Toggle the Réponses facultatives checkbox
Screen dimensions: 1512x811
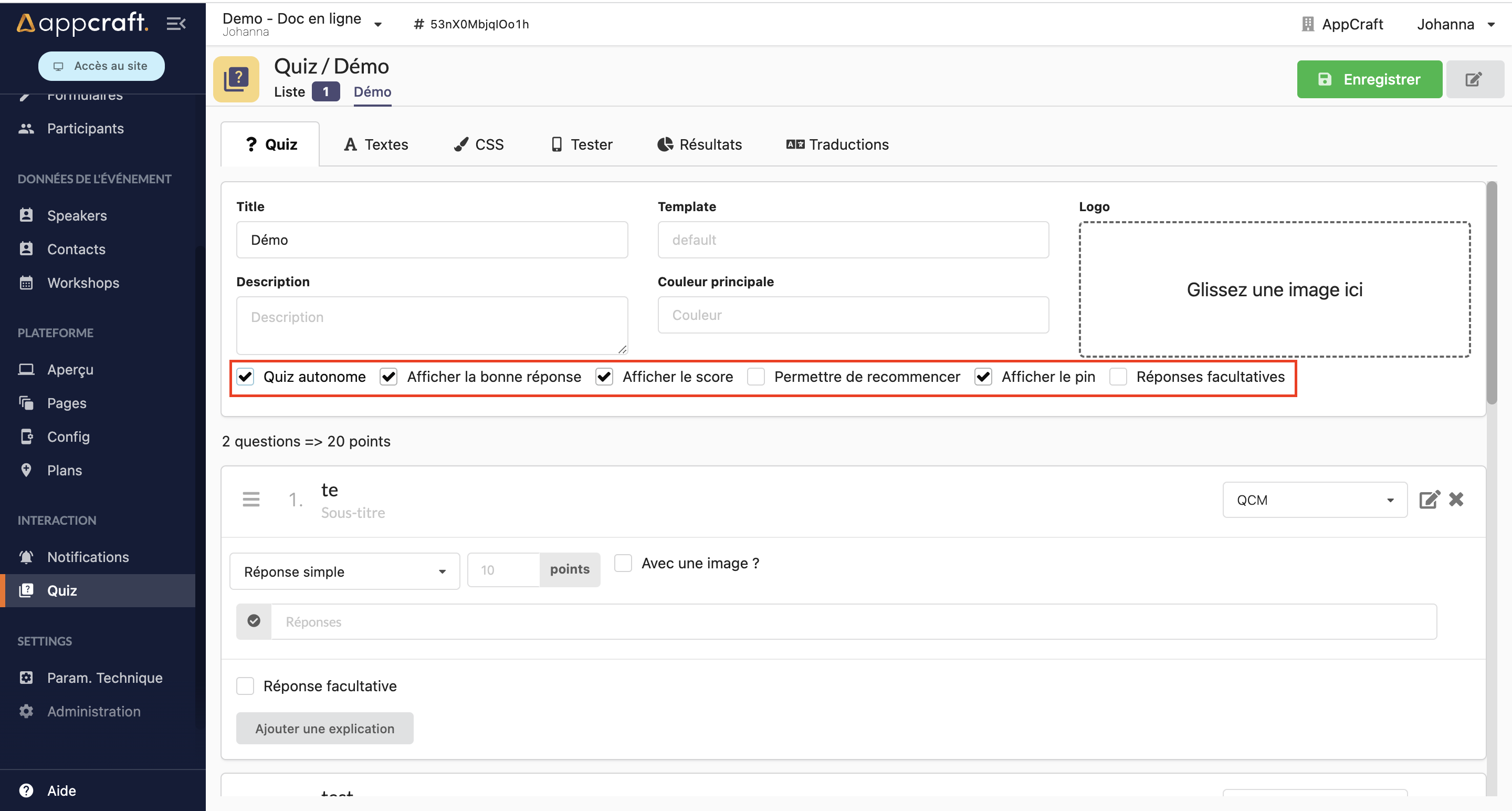[x=1119, y=376]
